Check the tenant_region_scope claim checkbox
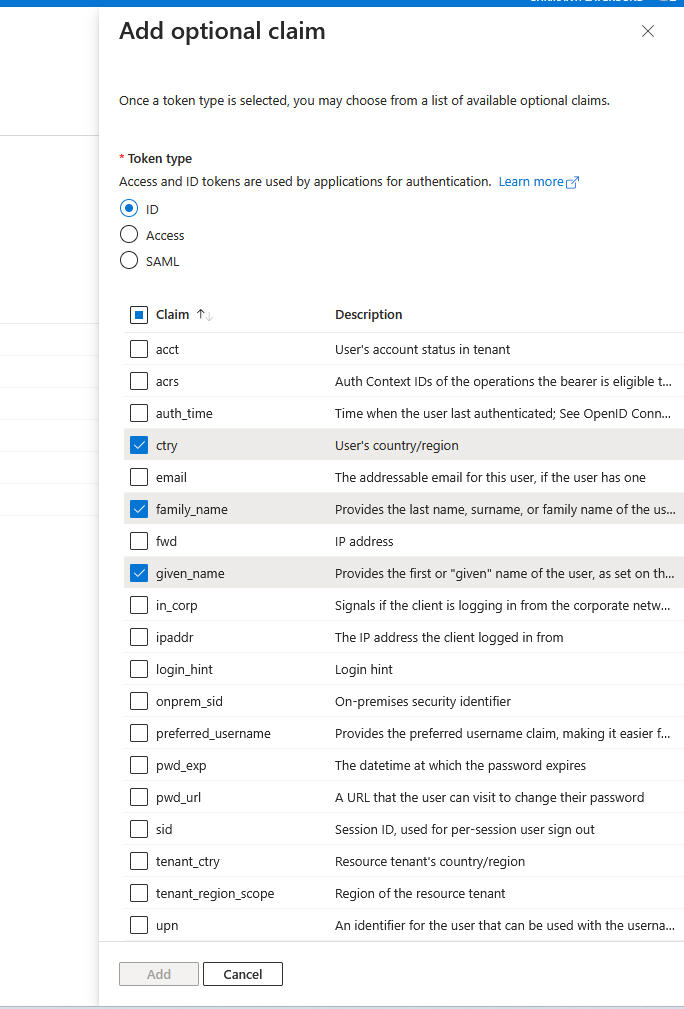Image resolution: width=684 pixels, height=1009 pixels. 139,893
